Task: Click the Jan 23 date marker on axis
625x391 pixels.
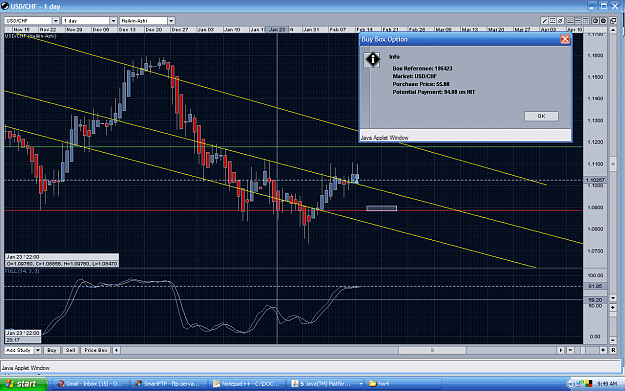Action: point(277,29)
